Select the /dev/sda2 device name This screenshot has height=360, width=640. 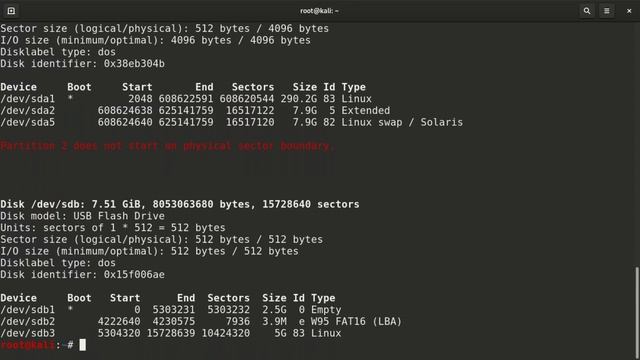[x=27, y=111]
